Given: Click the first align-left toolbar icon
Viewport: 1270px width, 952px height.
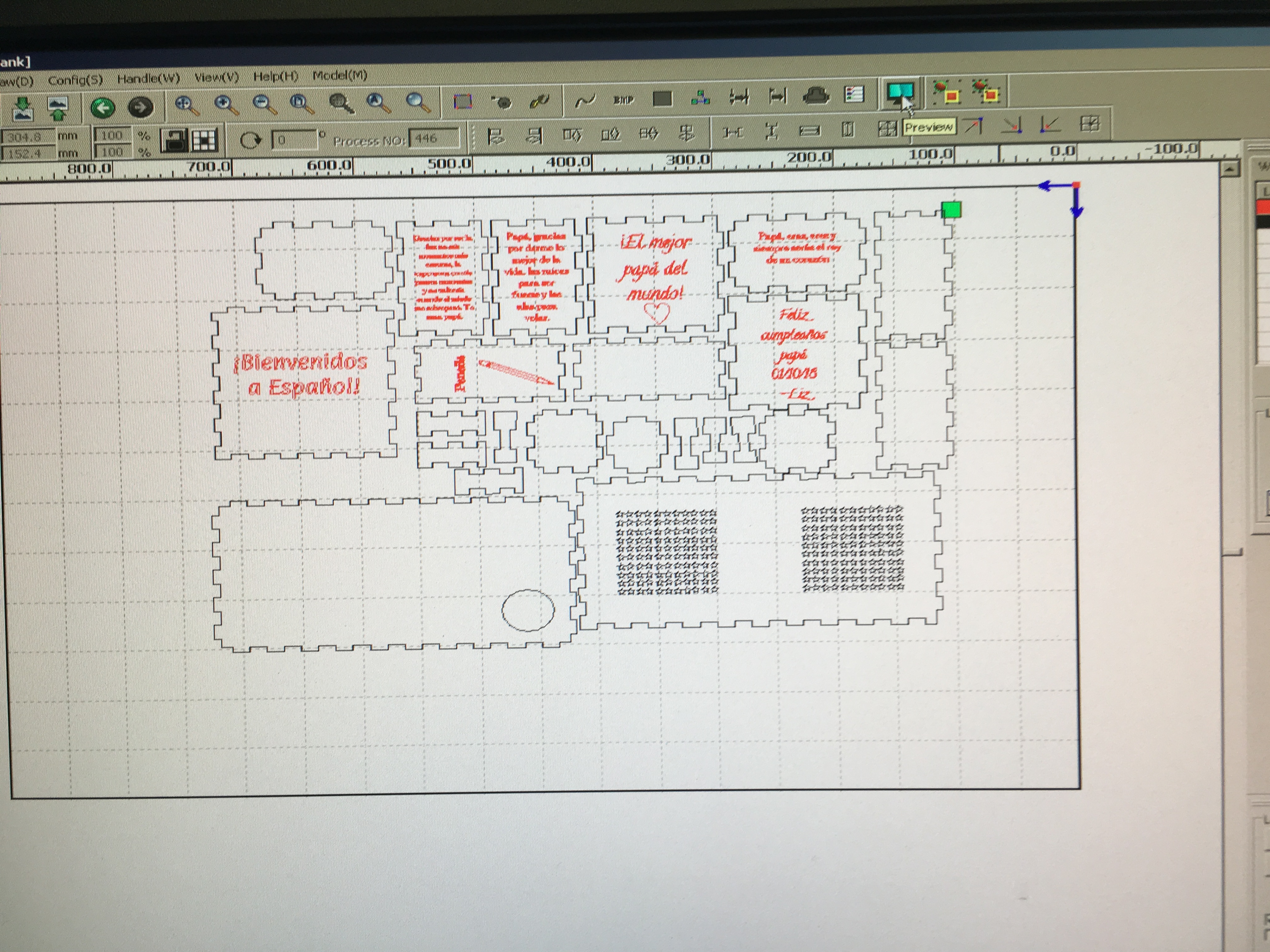Looking at the screenshot, I should point(495,136).
